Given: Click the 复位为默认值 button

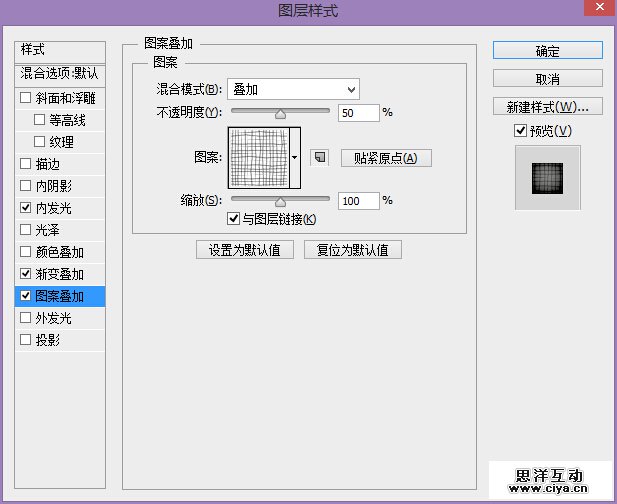Looking at the screenshot, I should point(353,250).
